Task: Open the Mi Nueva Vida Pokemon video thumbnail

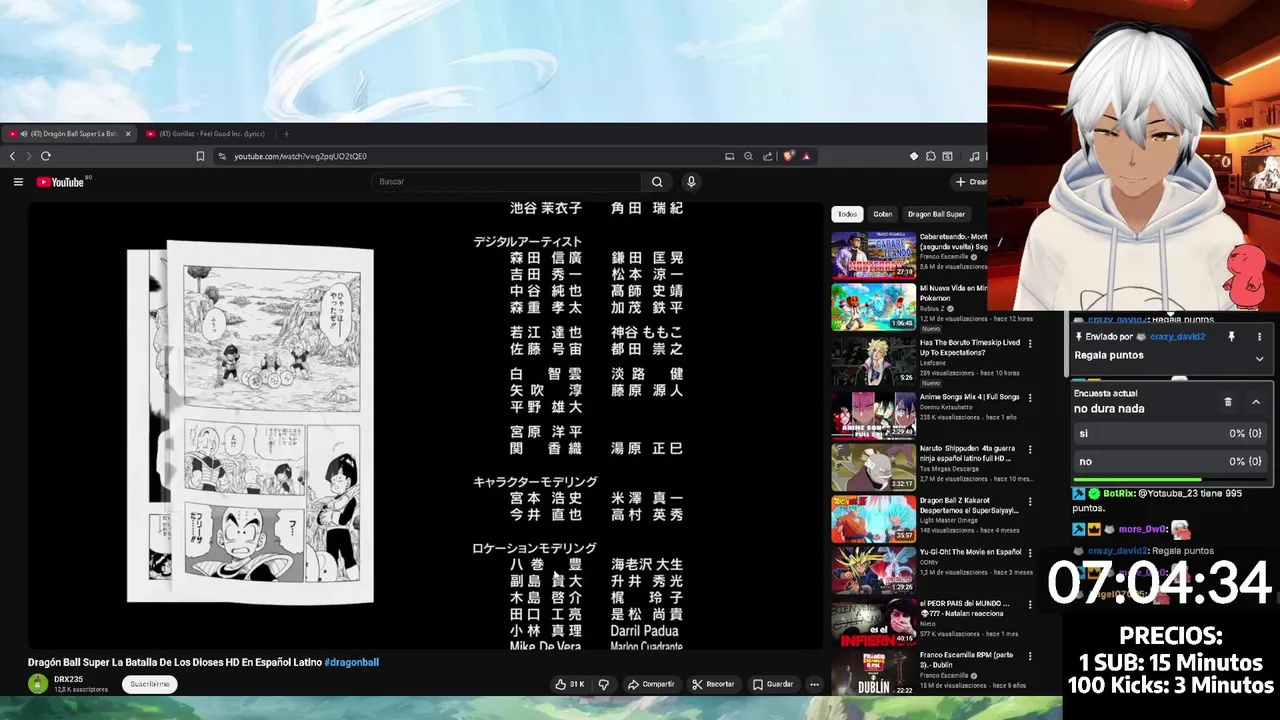Action: click(873, 307)
